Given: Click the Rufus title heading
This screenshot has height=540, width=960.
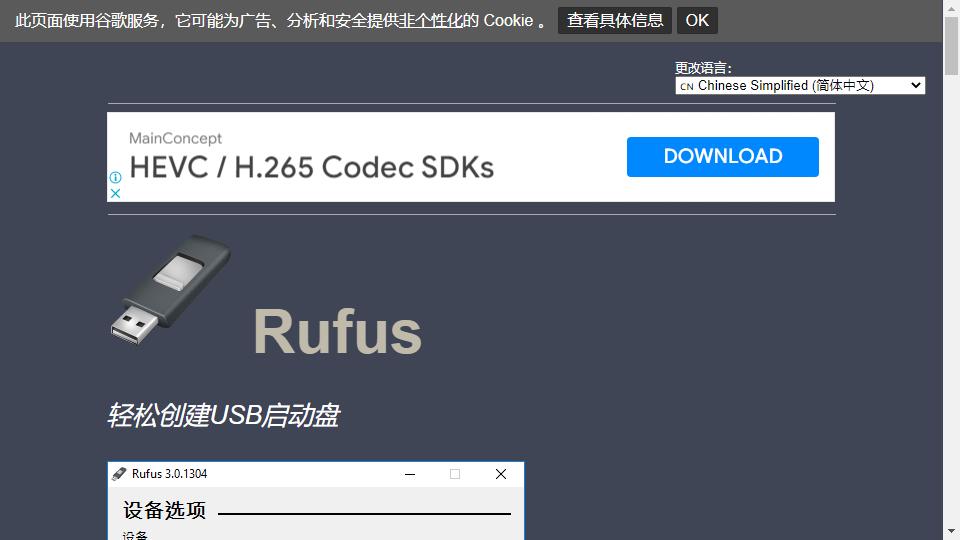Looking at the screenshot, I should [337, 331].
